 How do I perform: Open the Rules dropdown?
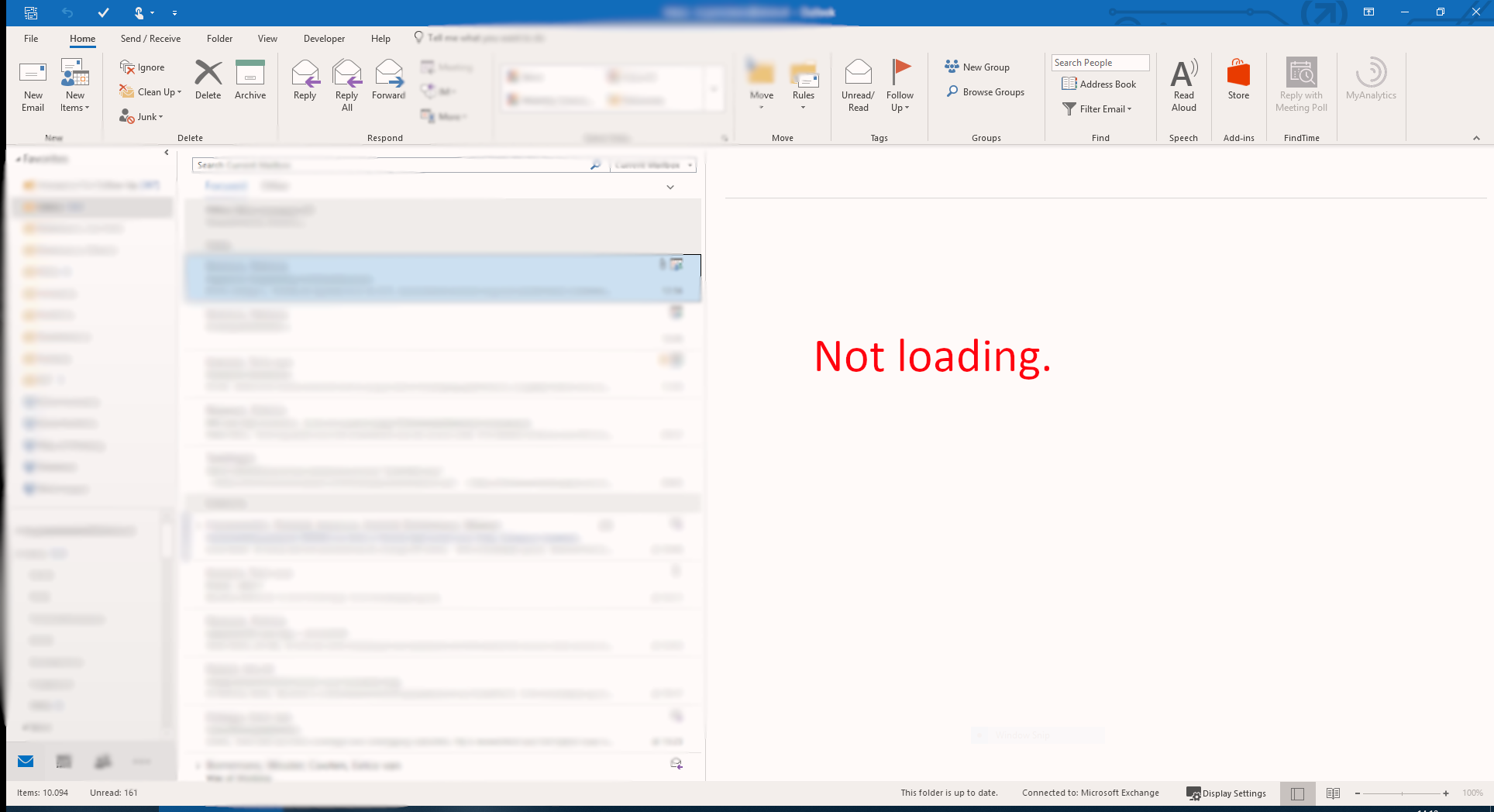[x=804, y=85]
